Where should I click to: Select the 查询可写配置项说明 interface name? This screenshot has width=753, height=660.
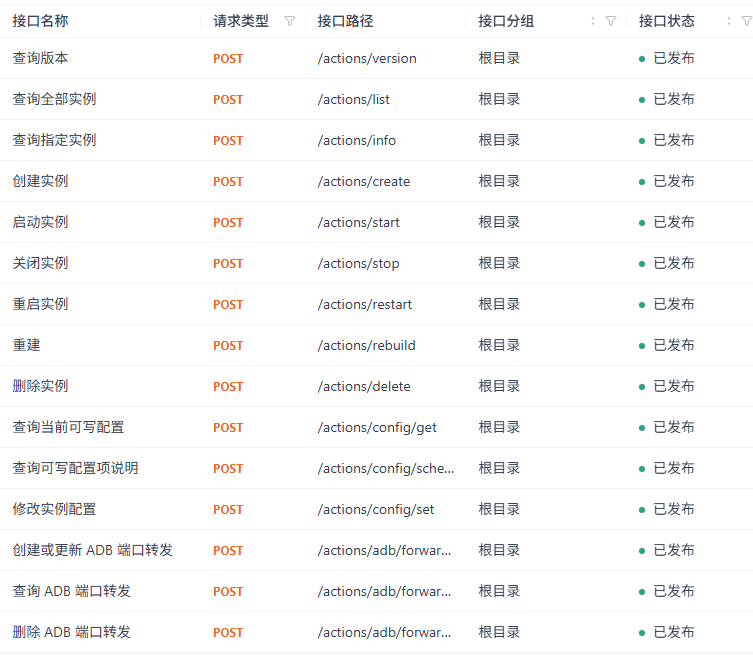tap(75, 468)
